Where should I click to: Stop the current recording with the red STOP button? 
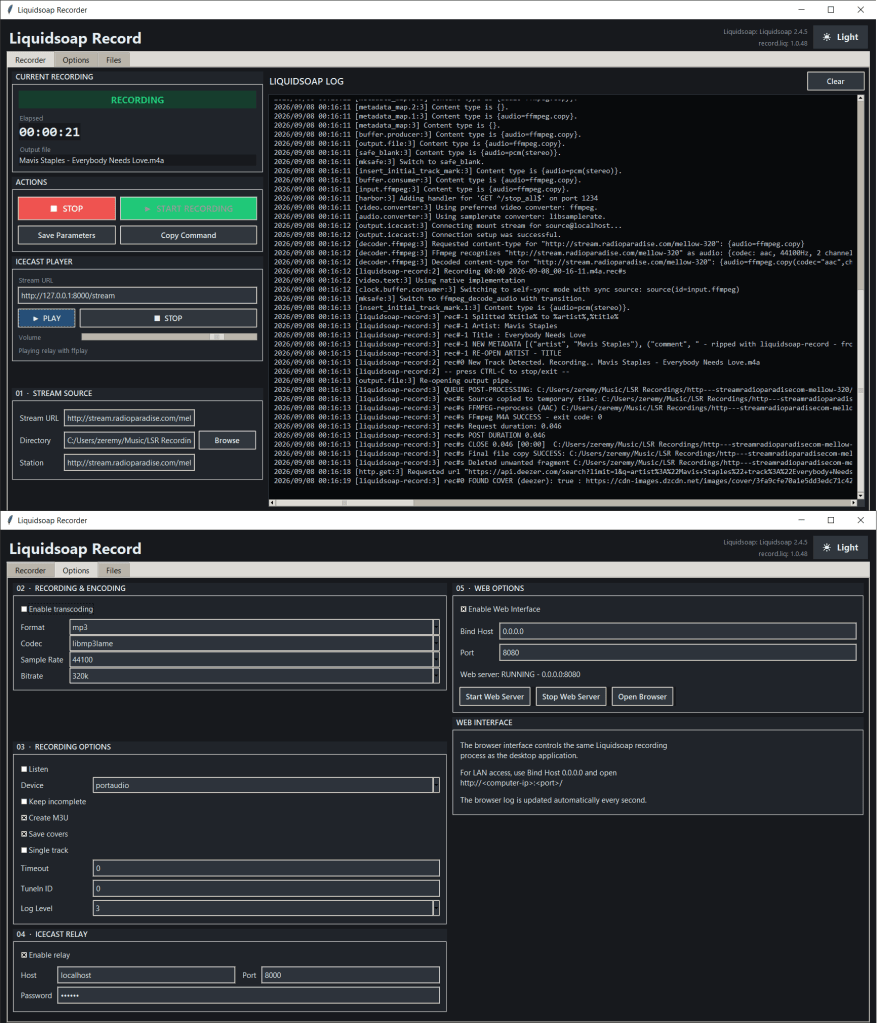click(67, 209)
